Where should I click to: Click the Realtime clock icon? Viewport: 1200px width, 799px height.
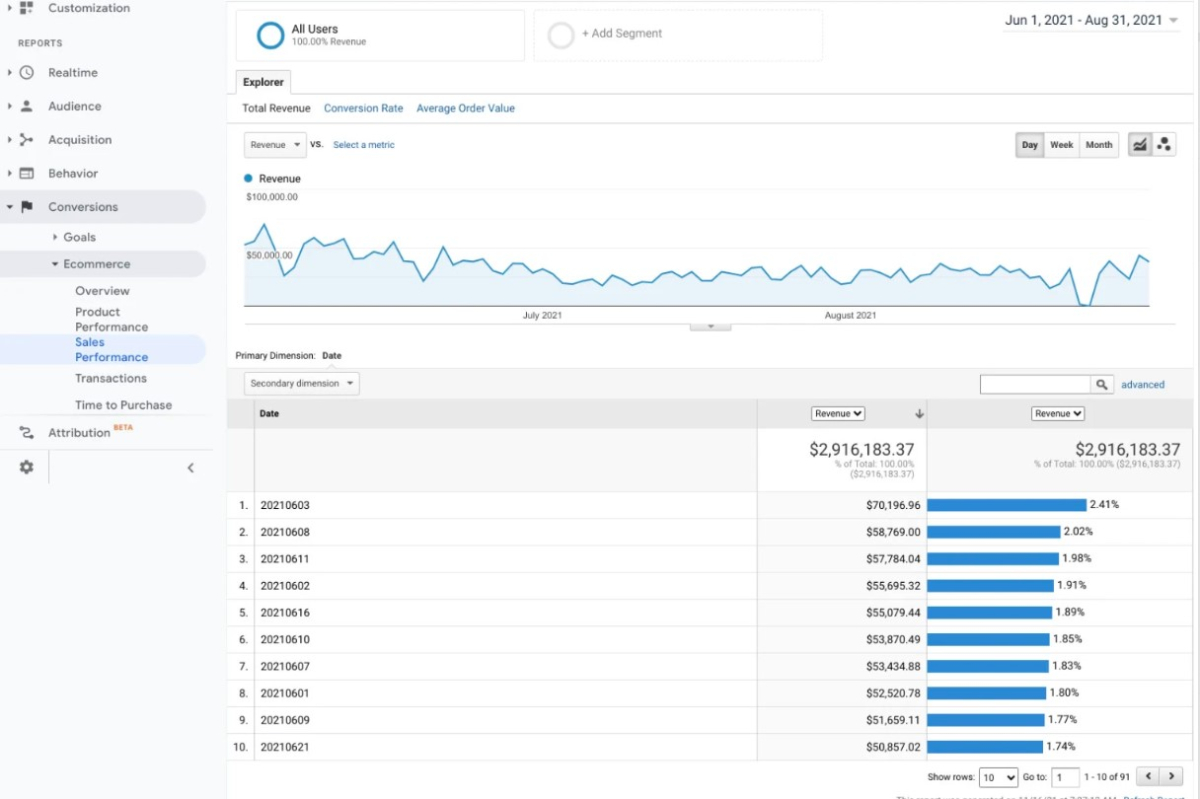27,73
